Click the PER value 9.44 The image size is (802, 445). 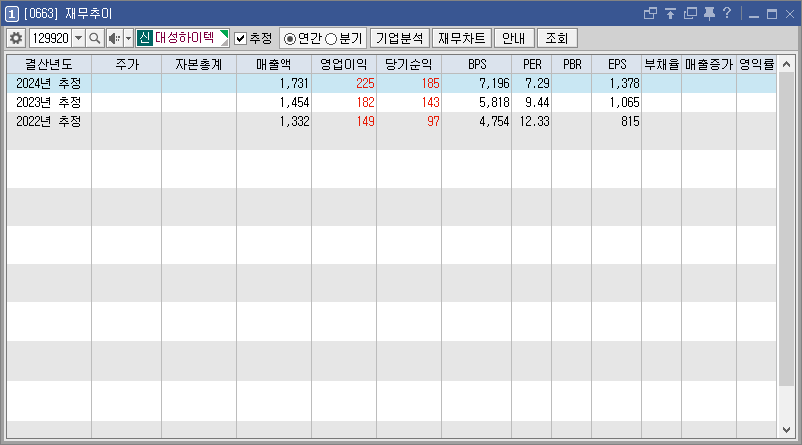click(537, 102)
